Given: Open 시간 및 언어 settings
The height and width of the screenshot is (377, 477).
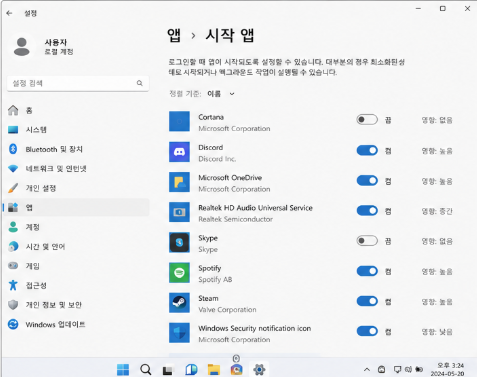Looking at the screenshot, I should (x=76, y=246).
